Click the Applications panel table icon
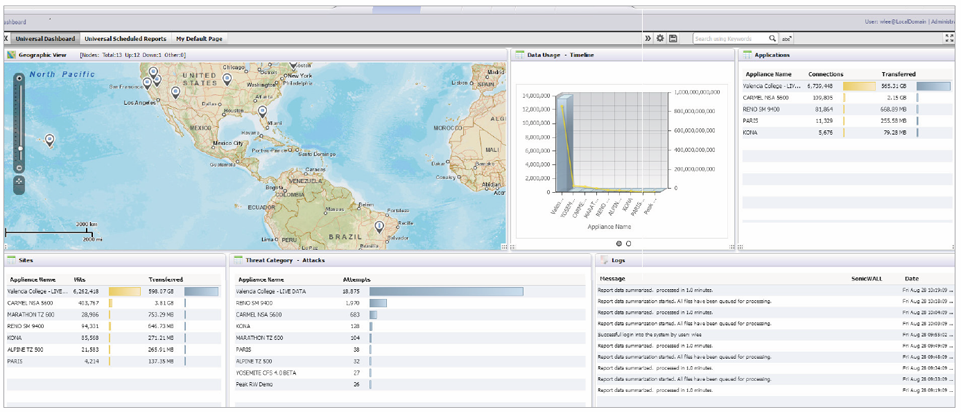 [x=748, y=55]
